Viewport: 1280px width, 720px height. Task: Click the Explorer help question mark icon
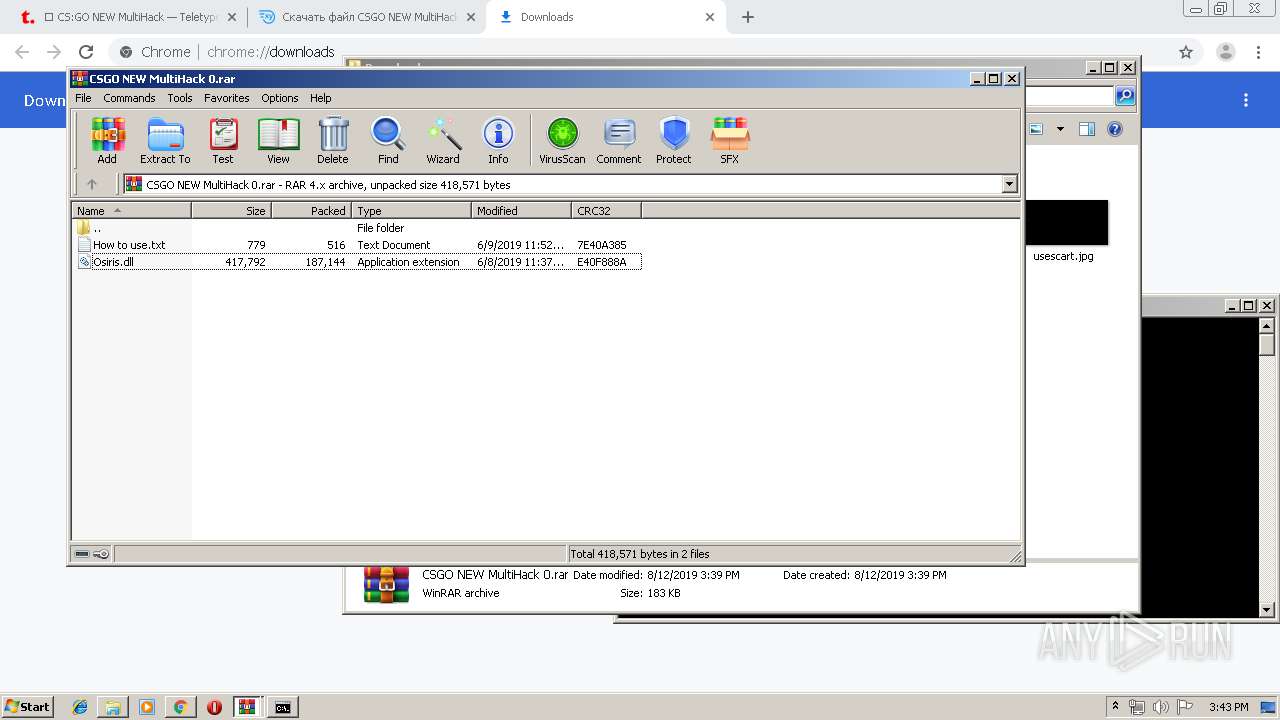1115,129
